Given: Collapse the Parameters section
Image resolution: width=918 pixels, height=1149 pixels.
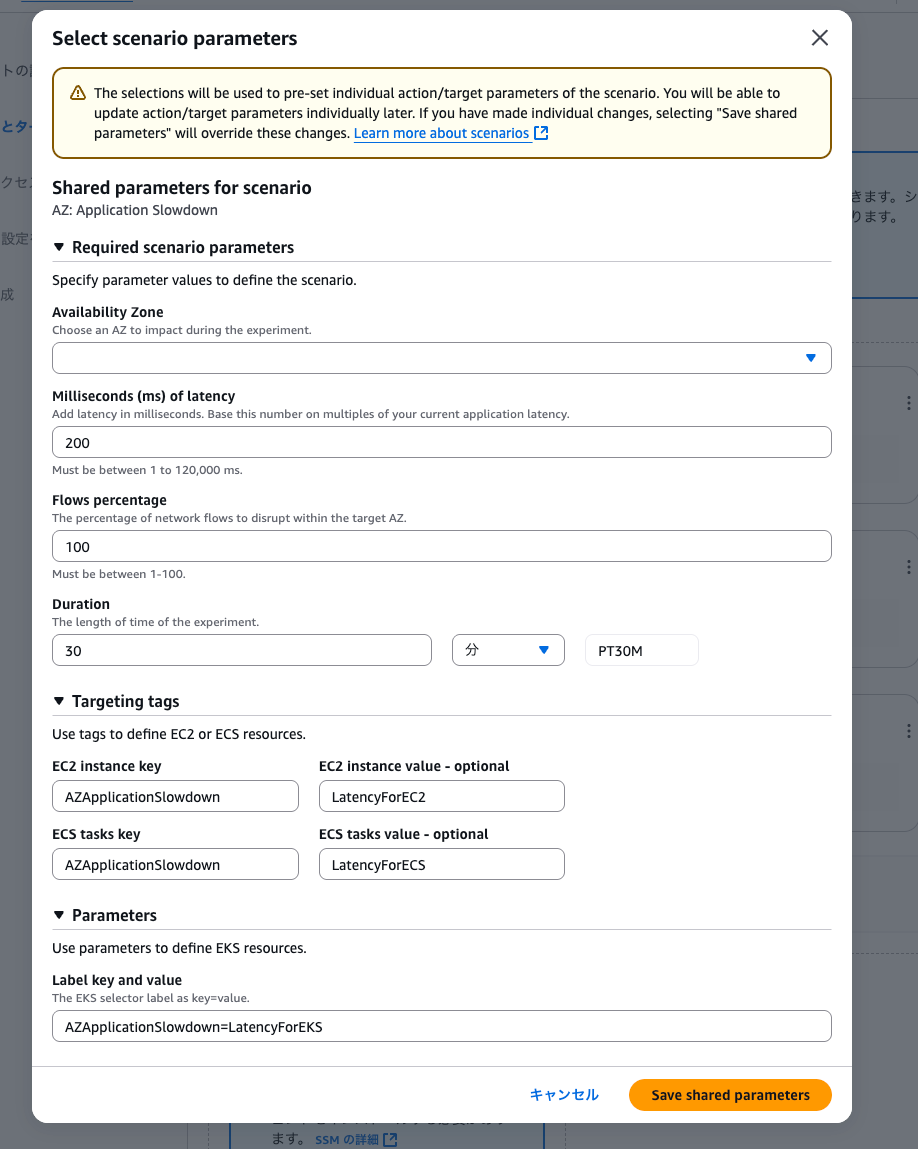Looking at the screenshot, I should coord(59,915).
